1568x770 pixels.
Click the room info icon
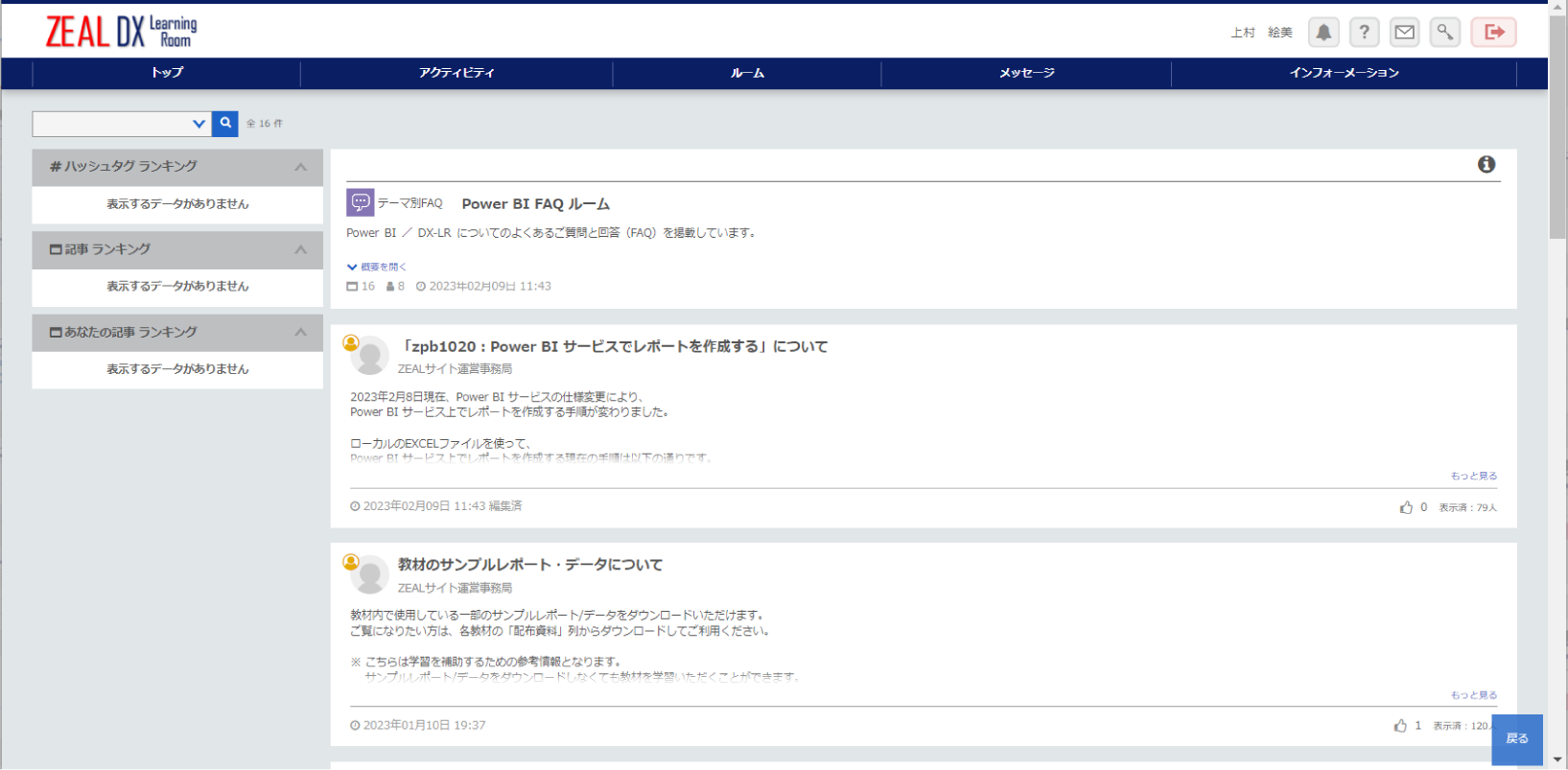[1486, 164]
